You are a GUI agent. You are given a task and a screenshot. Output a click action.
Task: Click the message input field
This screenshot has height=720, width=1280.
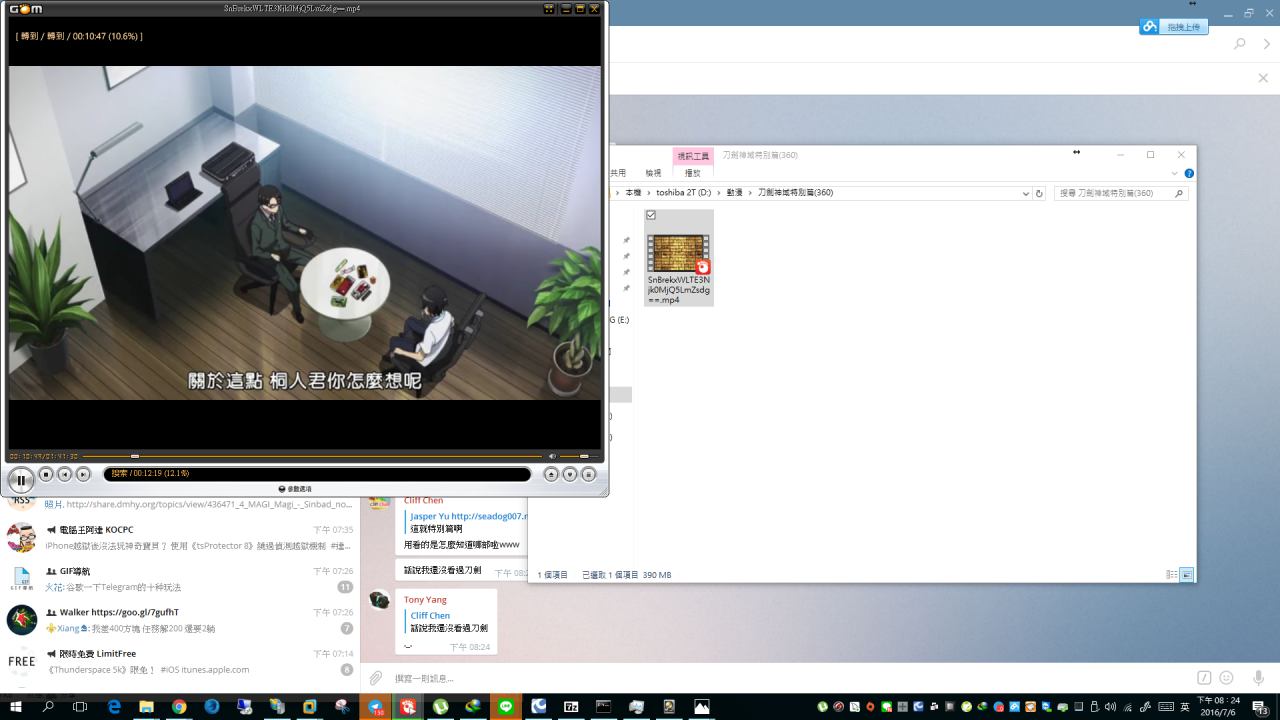point(790,678)
